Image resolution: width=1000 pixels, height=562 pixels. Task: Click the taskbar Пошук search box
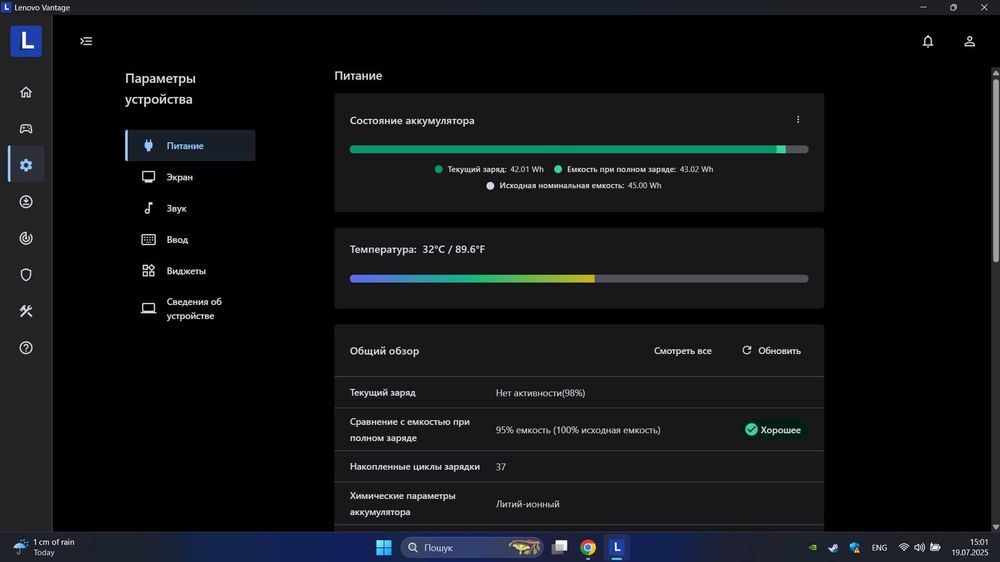click(x=472, y=547)
